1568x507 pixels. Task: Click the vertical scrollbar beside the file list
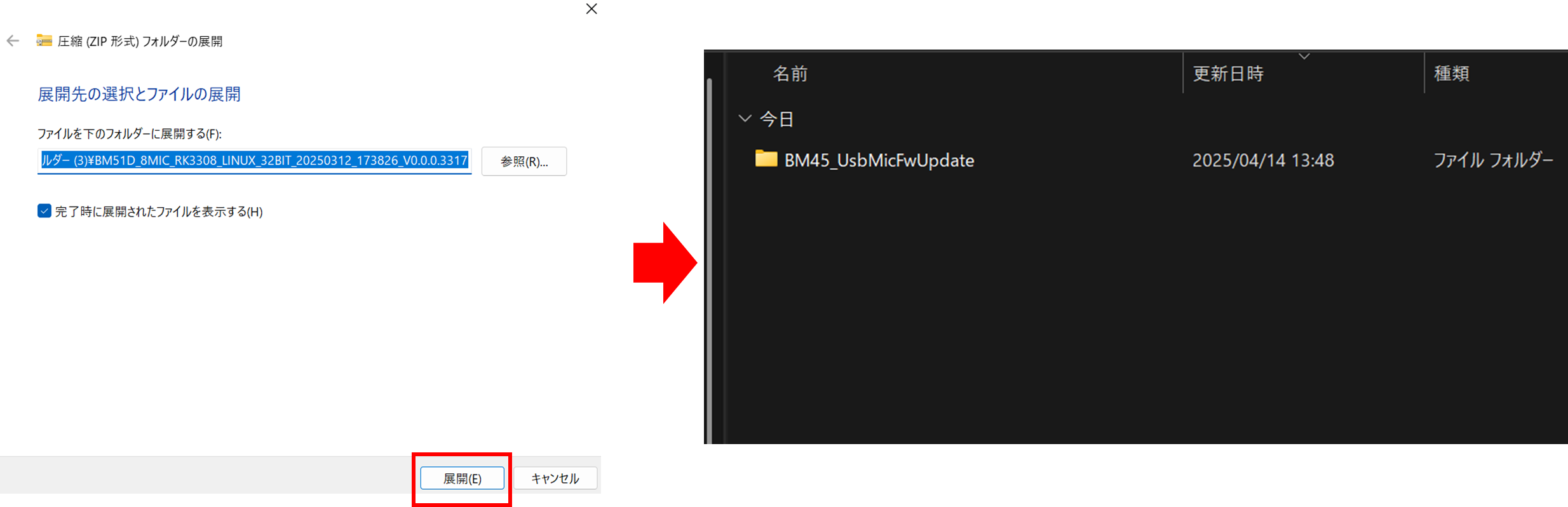pos(709,260)
